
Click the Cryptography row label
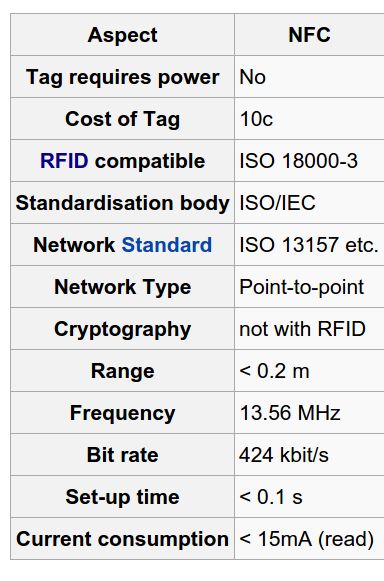coord(123,329)
